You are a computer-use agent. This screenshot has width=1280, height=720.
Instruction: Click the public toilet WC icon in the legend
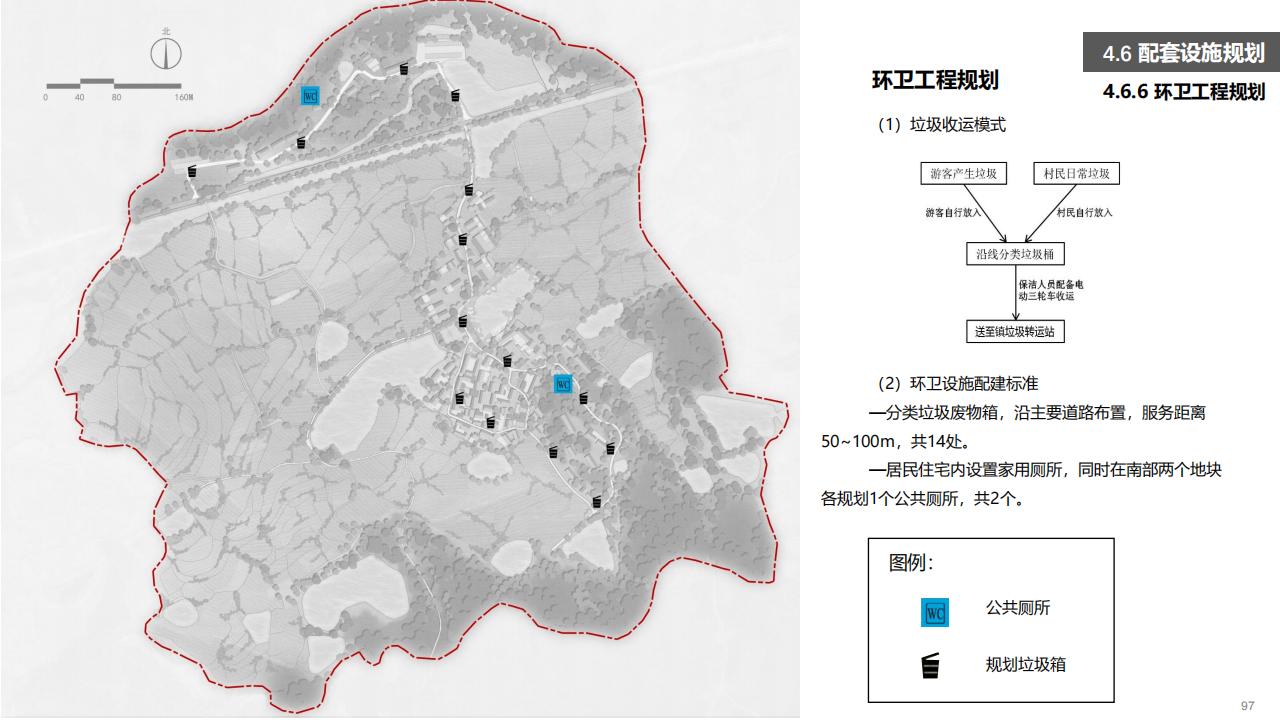935,612
